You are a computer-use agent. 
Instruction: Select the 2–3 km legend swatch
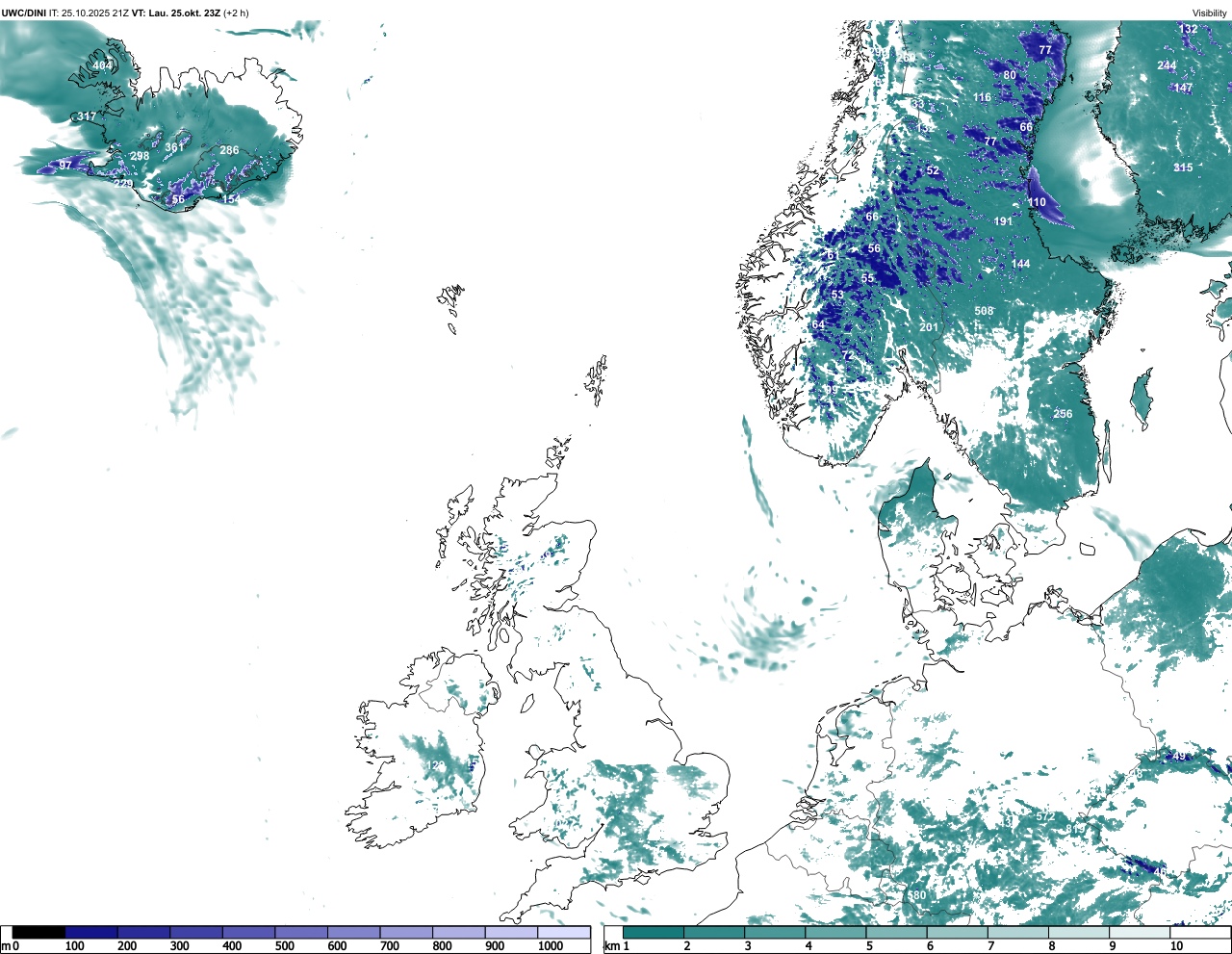714,932
